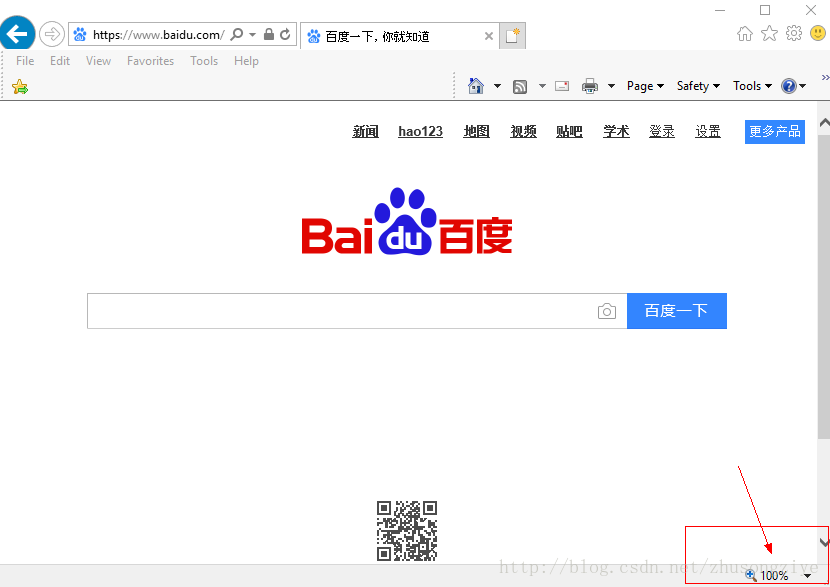Minimize the browser window

tap(720, 10)
